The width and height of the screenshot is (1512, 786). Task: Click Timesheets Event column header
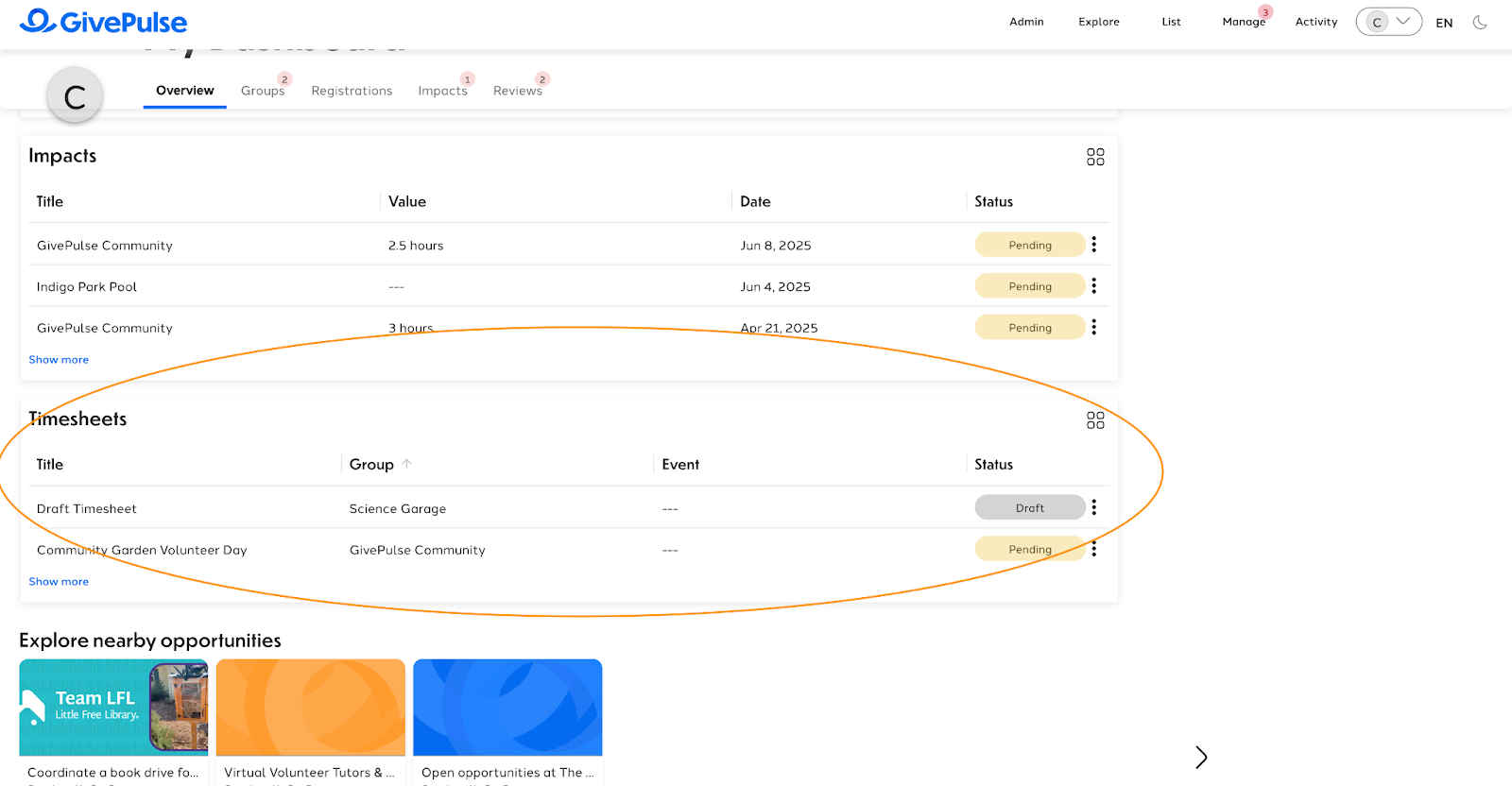680,464
